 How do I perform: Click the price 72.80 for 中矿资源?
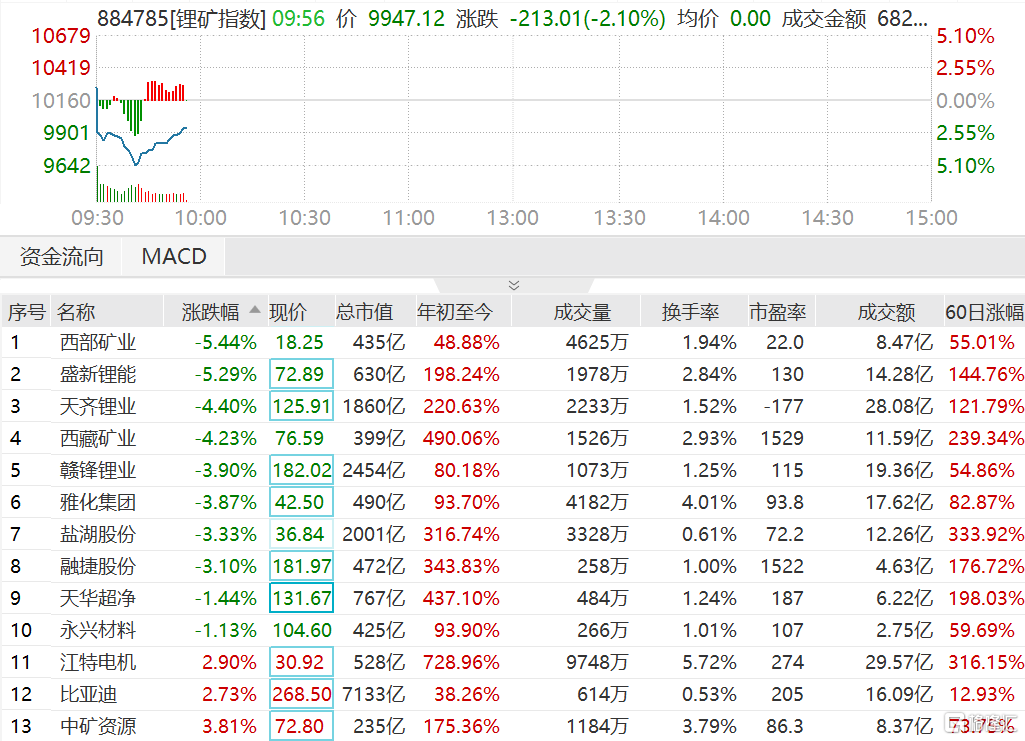(x=301, y=727)
